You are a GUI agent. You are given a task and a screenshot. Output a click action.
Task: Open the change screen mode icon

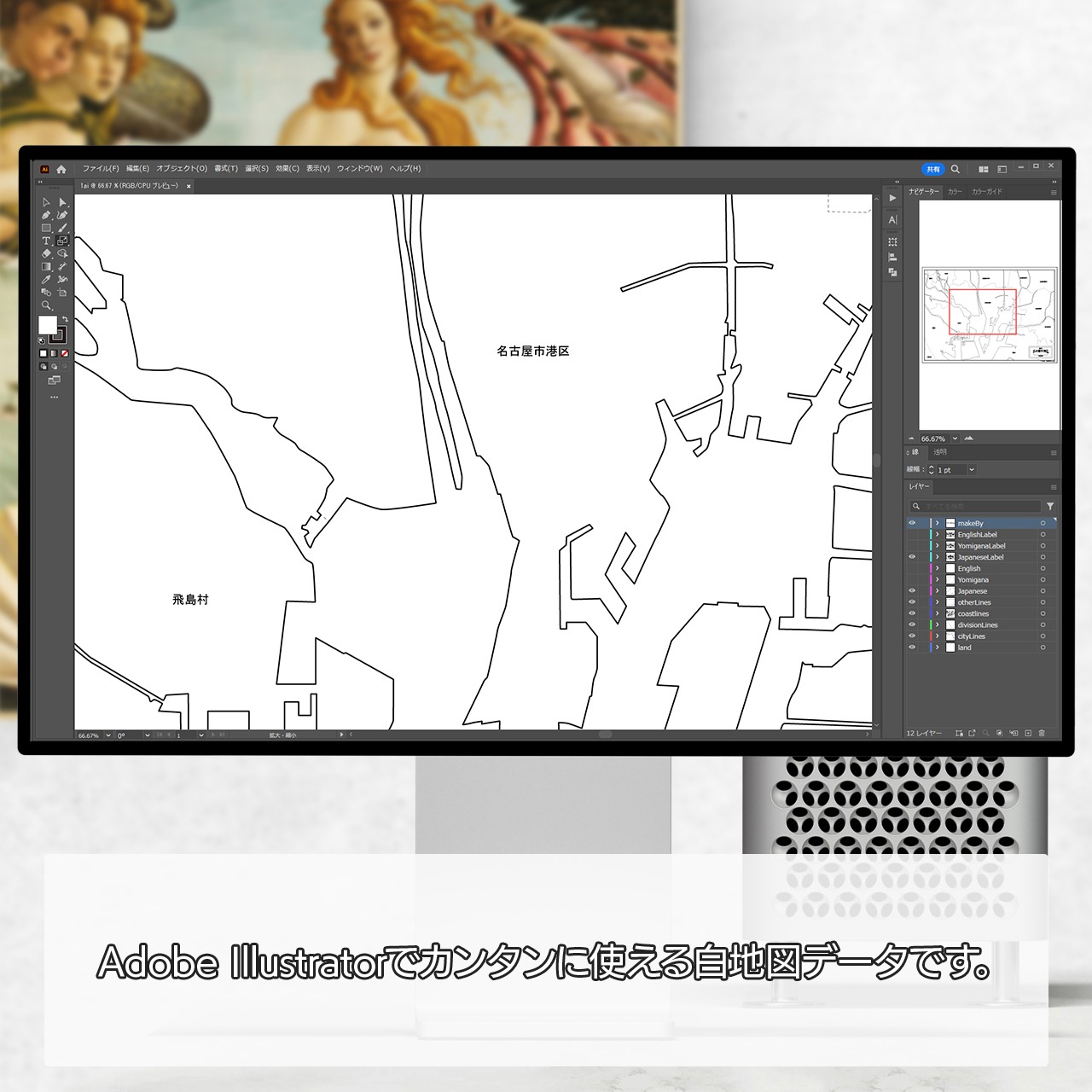coord(55,380)
